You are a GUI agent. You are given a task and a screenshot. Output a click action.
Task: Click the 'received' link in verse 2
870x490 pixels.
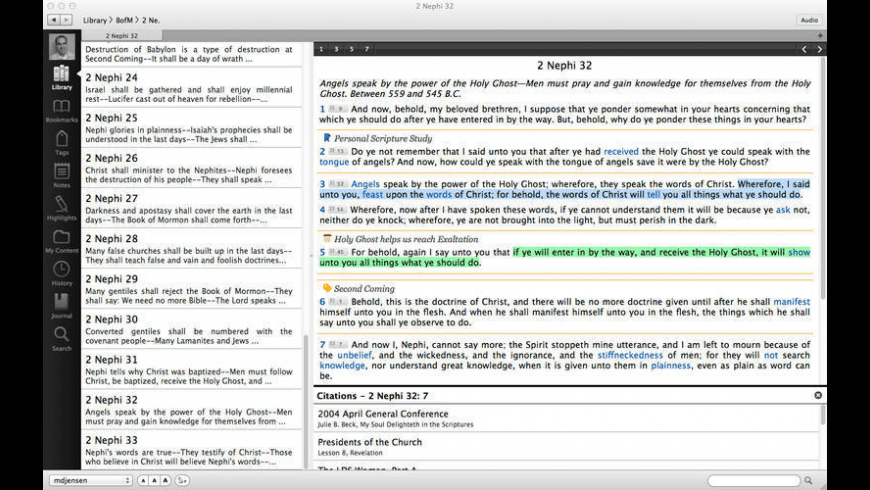(x=621, y=151)
